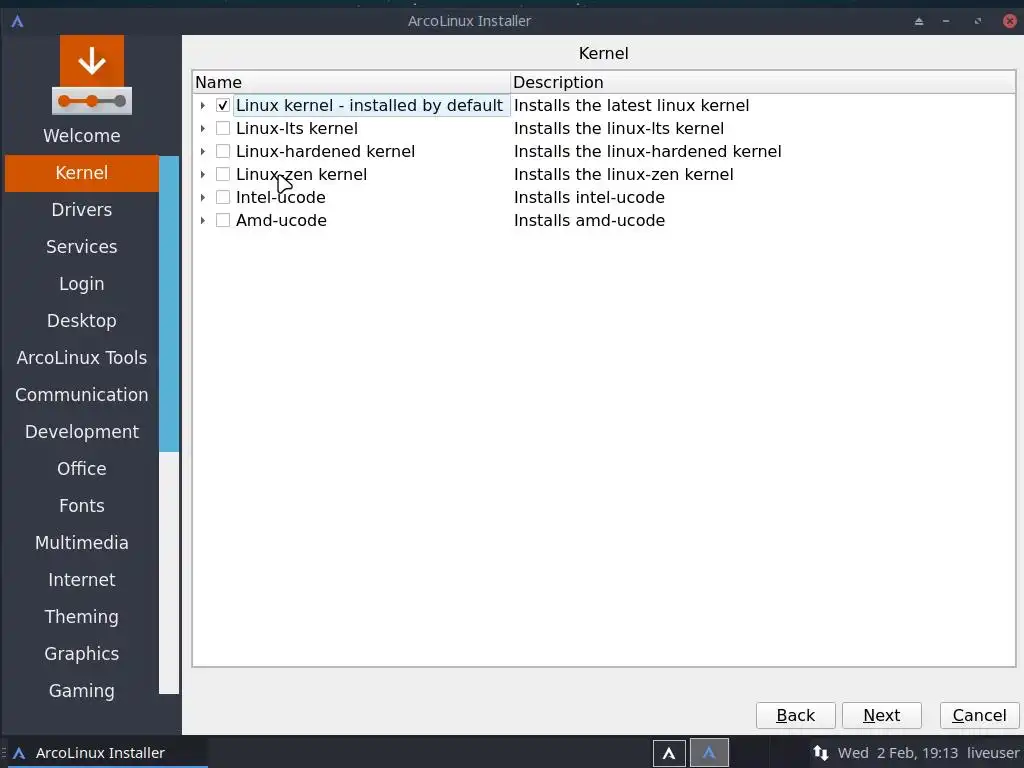Click the Back button
This screenshot has height=768, width=1024.
(x=795, y=716)
